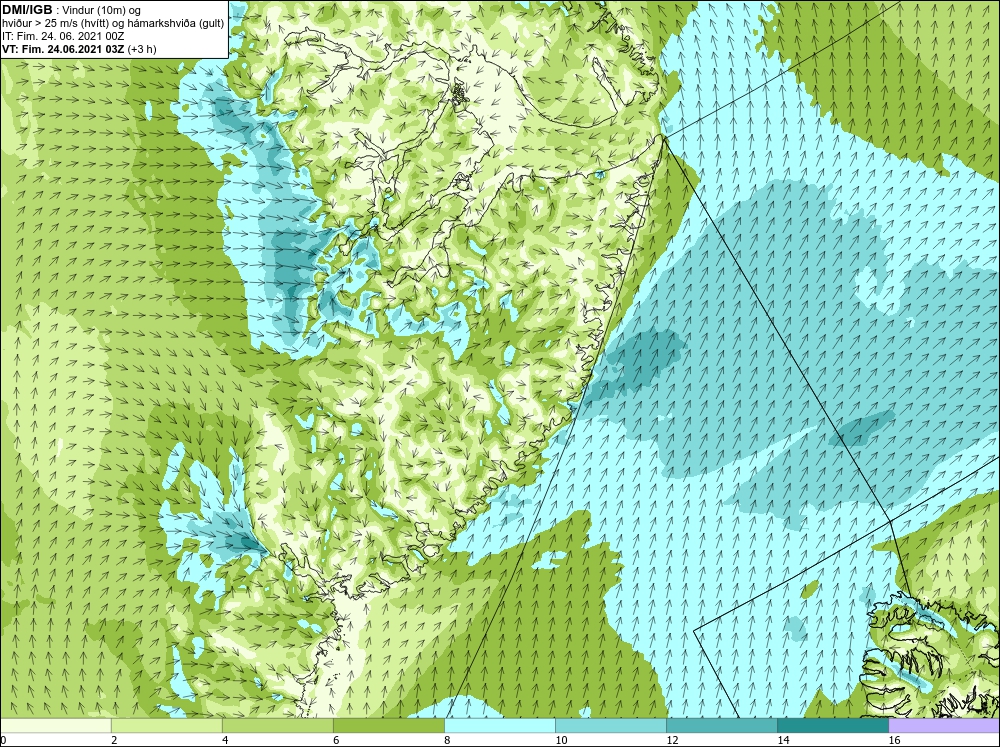Click the '0' scale label
1000x747 pixels.
[3, 740]
